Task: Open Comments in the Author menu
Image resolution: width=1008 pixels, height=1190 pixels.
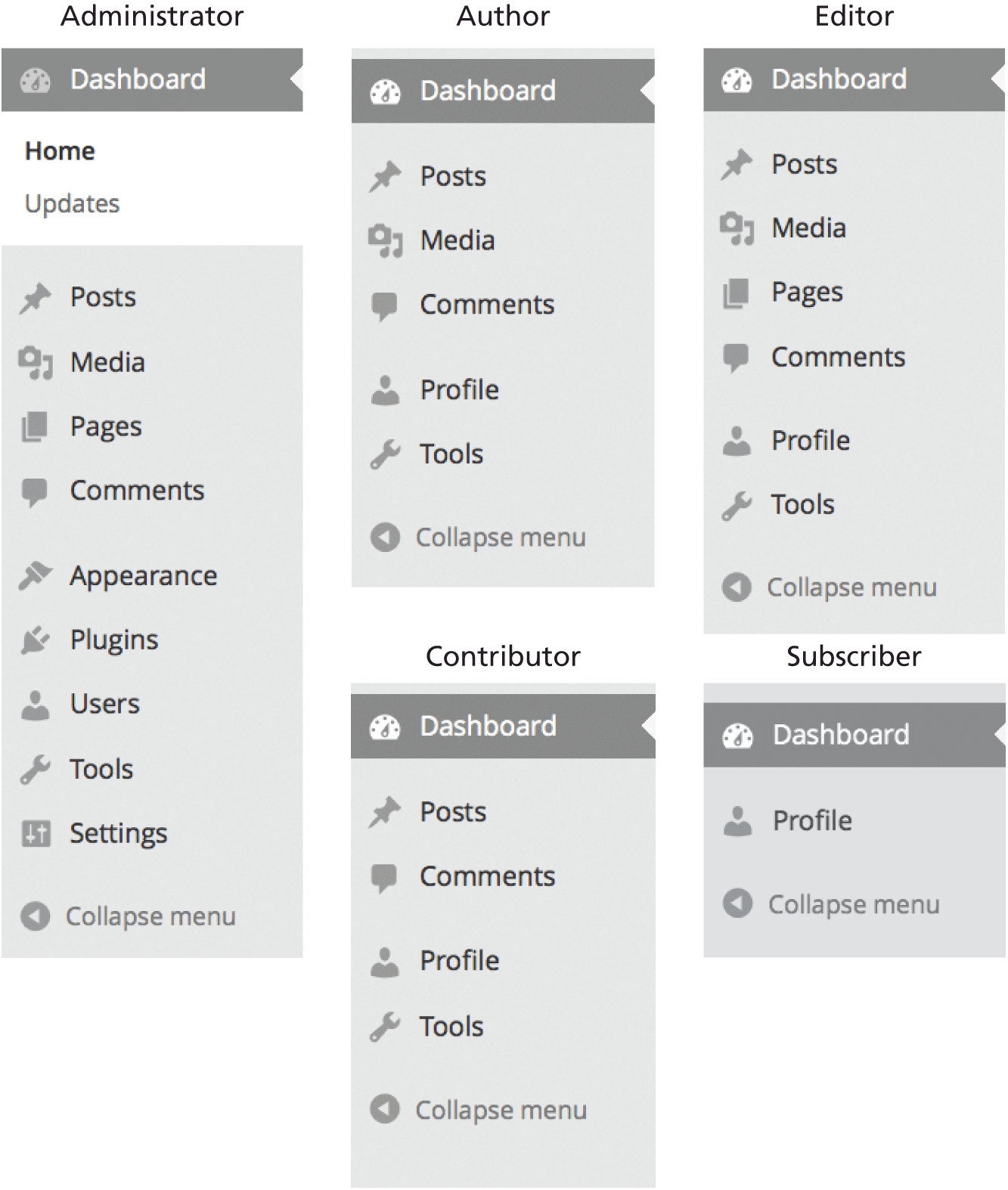Action: pos(487,305)
